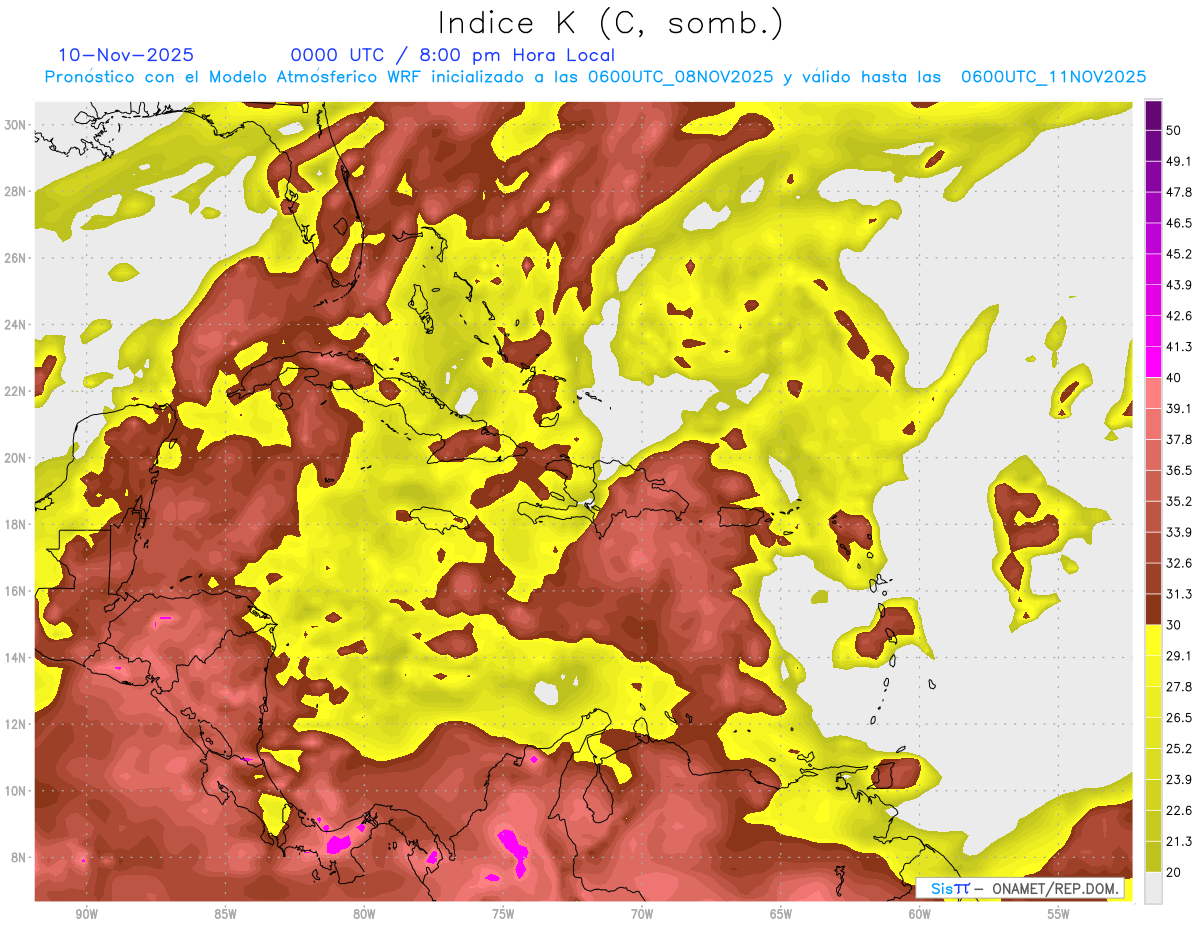Click the "25.2" color scale label
1200x927 pixels.
click(x=1178, y=749)
